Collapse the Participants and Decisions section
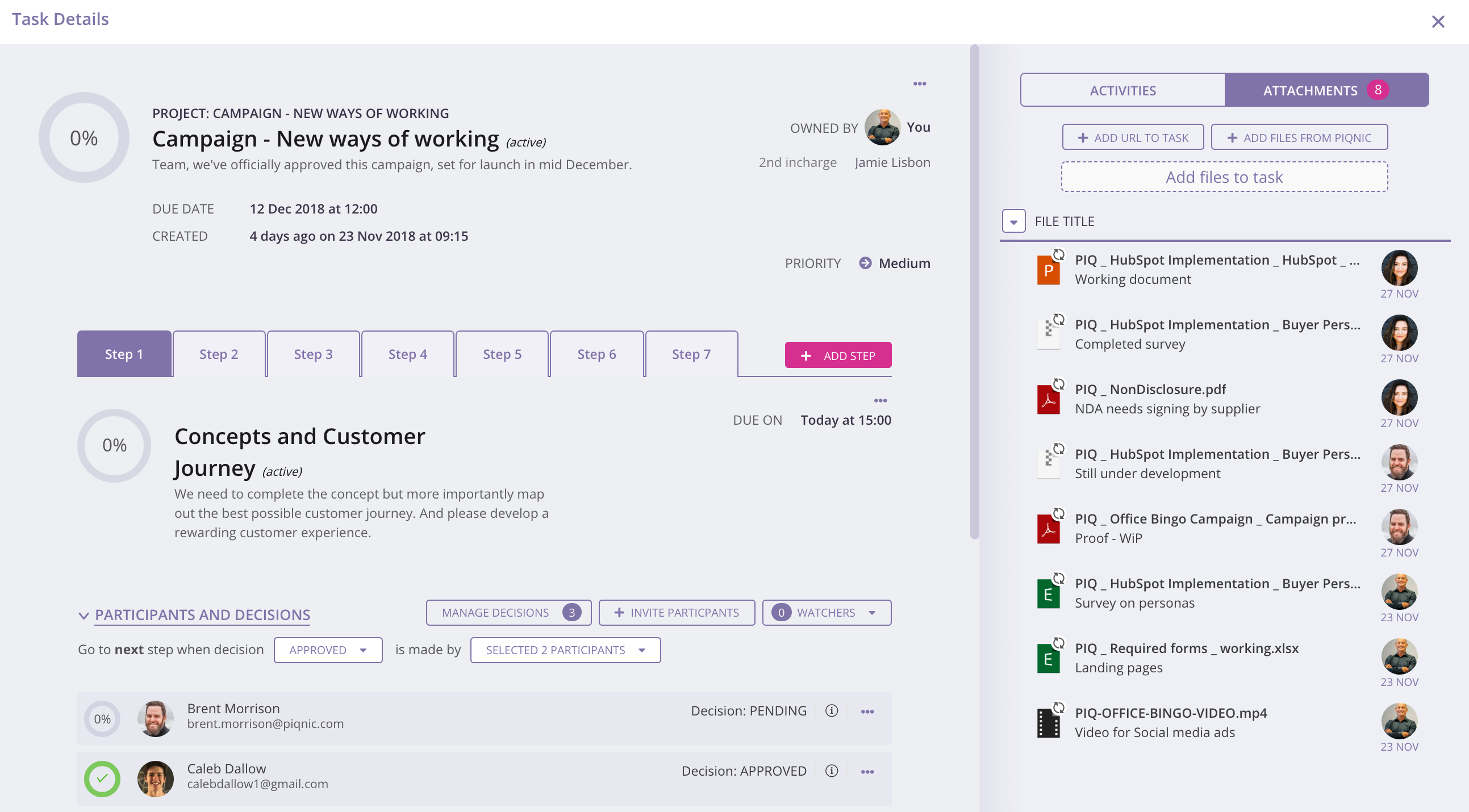The width and height of the screenshot is (1469, 812). 84,616
